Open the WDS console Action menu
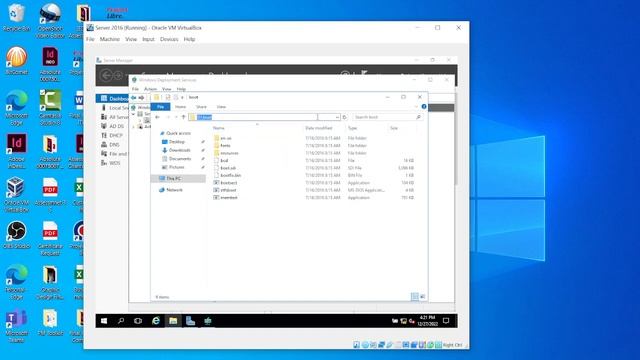640x360 pixels. coord(150,89)
